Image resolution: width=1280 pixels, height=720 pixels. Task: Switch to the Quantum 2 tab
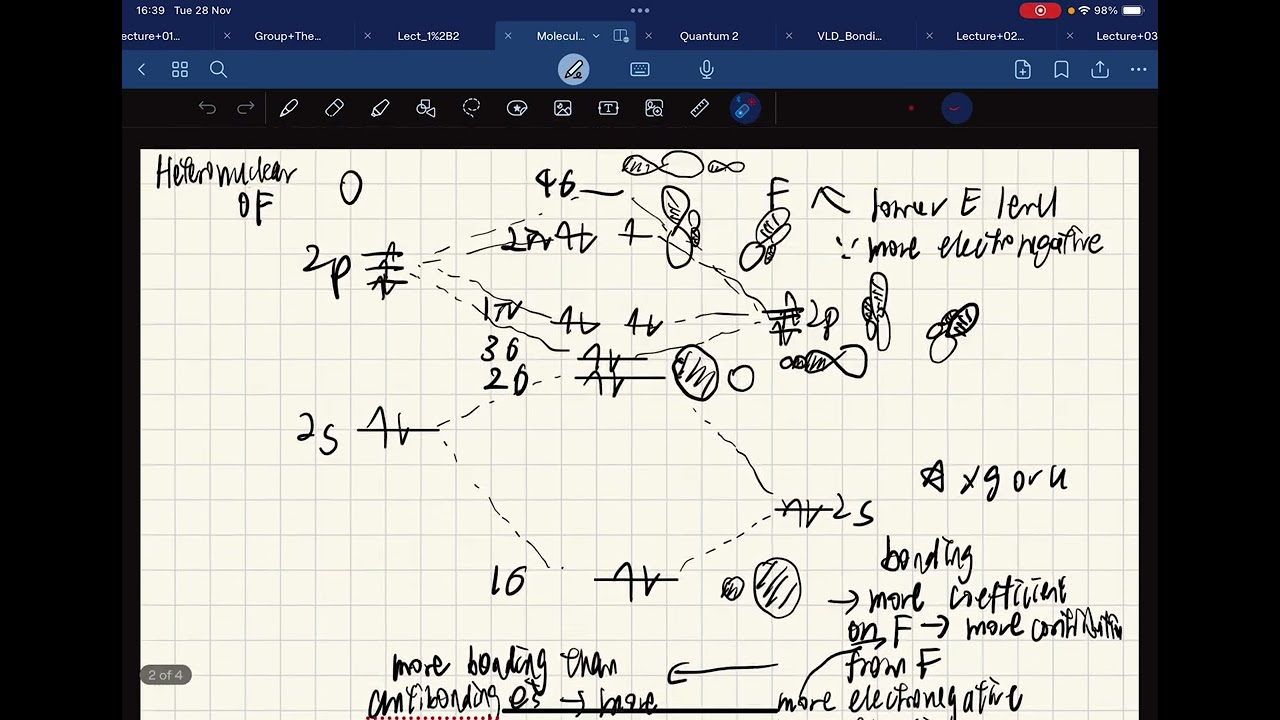click(709, 36)
